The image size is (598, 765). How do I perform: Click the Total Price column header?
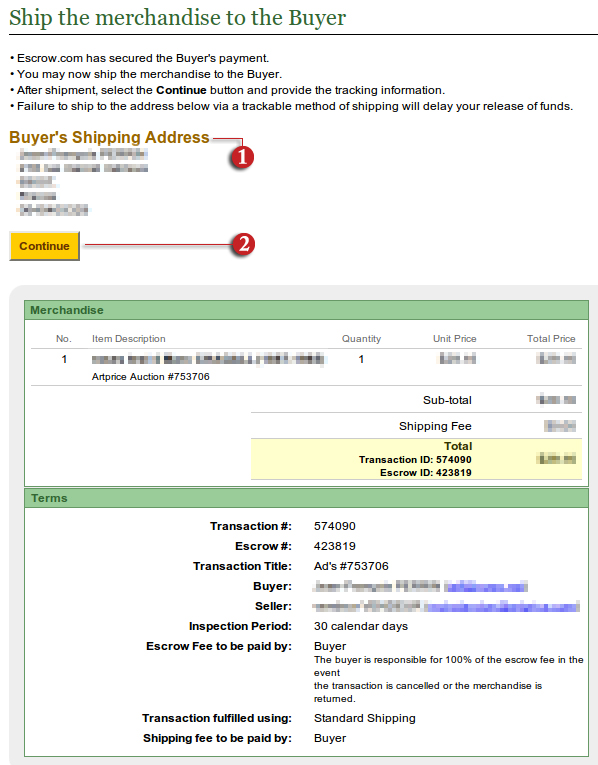coord(551,339)
